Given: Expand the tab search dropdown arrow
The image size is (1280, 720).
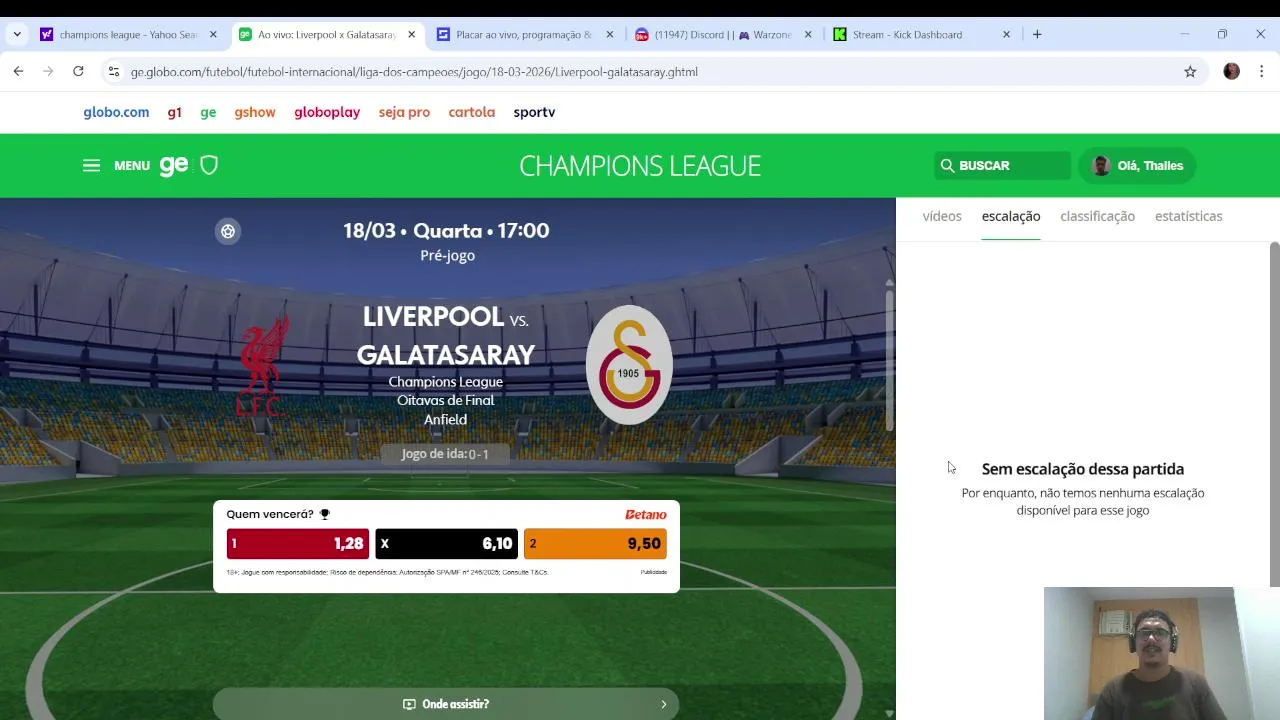Looking at the screenshot, I should pyautogui.click(x=17, y=34).
